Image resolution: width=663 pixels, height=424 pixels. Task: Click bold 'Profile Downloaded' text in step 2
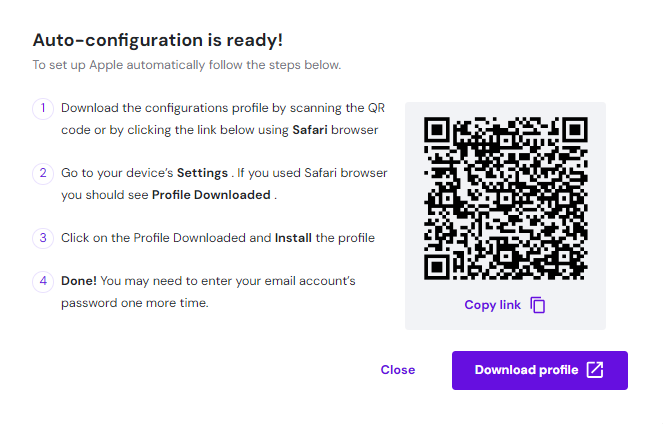pos(211,195)
